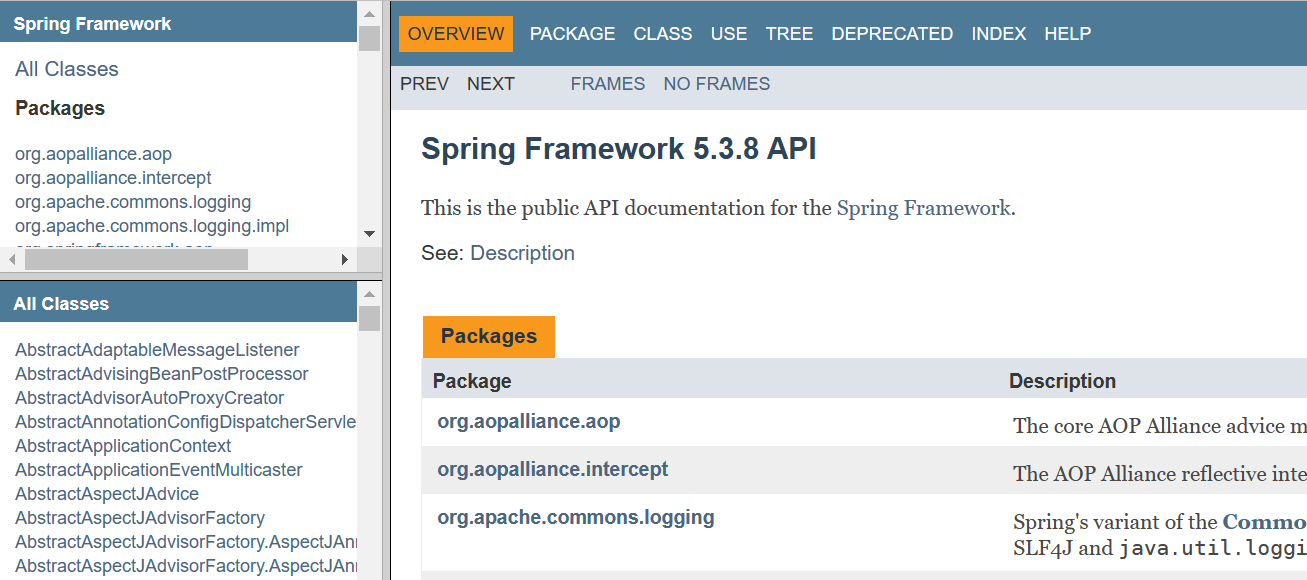The height and width of the screenshot is (580, 1307).
Task: Click the Description column header
Action: click(1062, 381)
